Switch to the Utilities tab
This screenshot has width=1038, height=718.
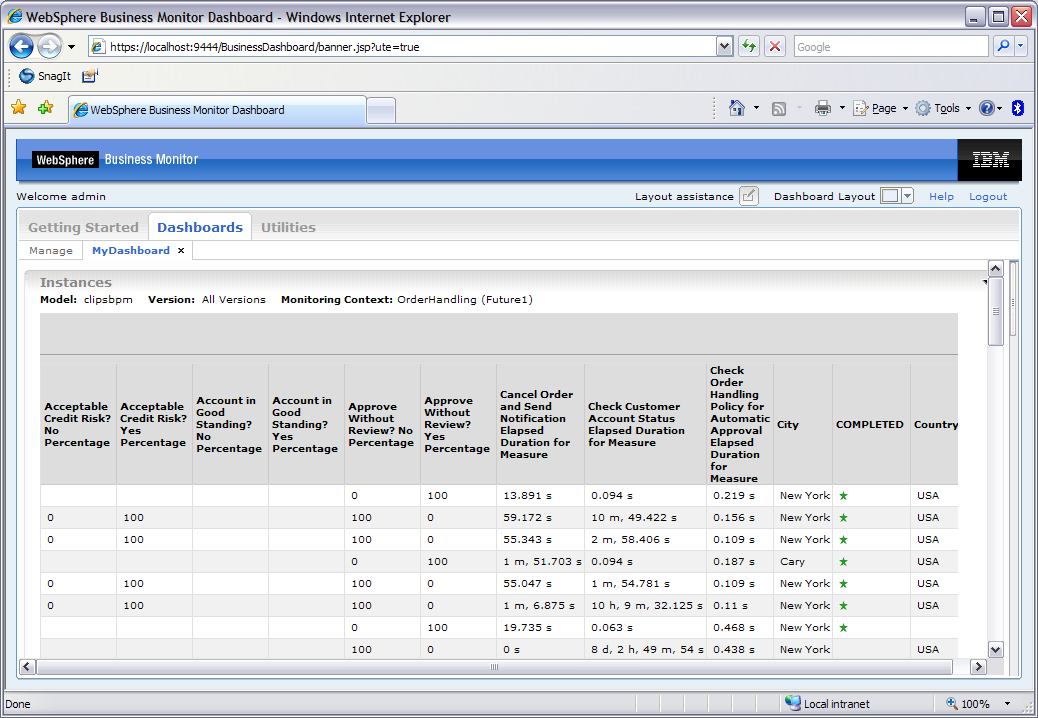coord(288,227)
